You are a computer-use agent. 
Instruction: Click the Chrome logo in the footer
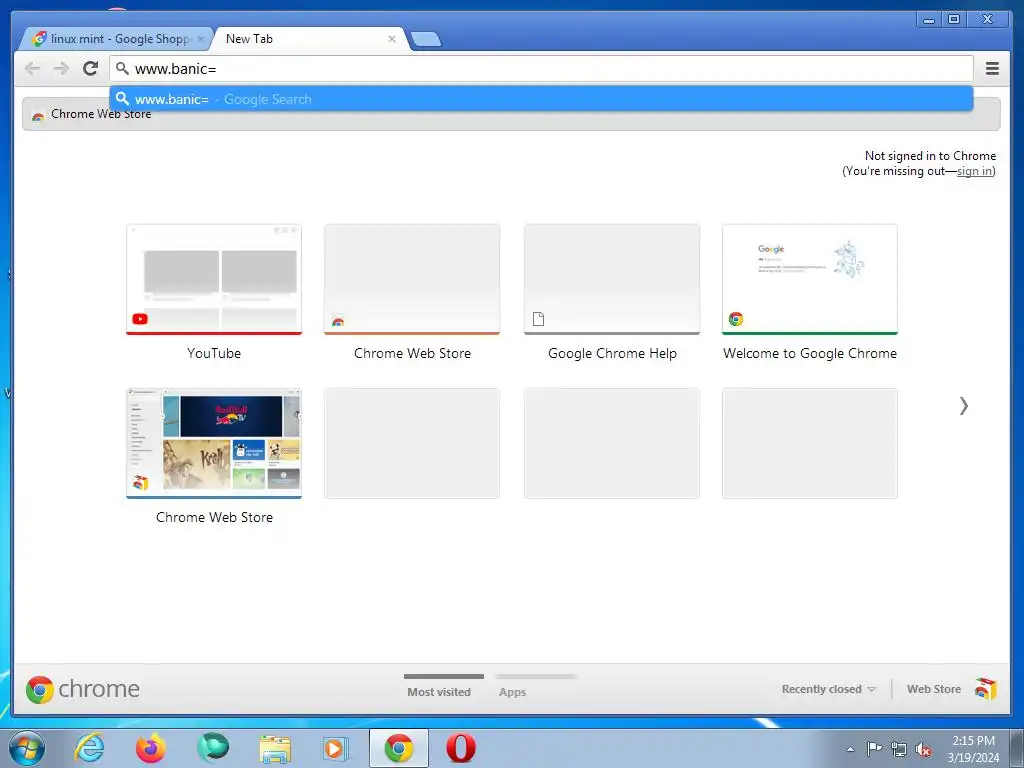pos(82,689)
